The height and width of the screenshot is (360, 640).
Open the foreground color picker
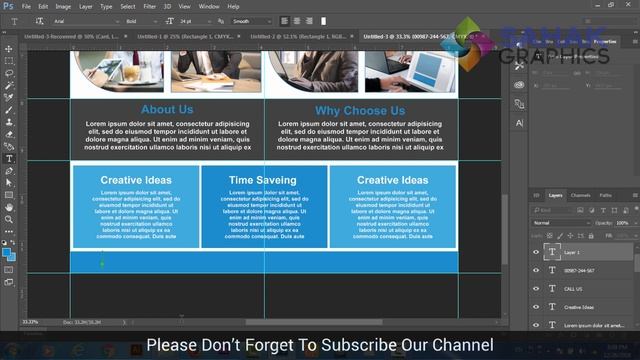[x=6, y=253]
